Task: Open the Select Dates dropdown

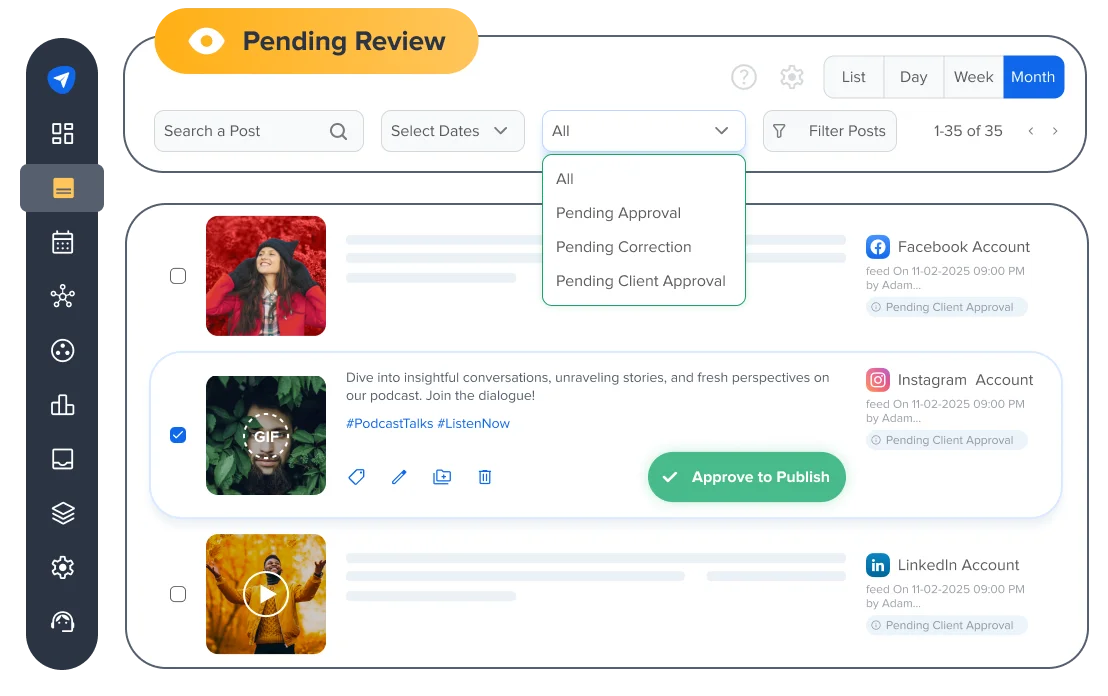Action: tap(452, 131)
